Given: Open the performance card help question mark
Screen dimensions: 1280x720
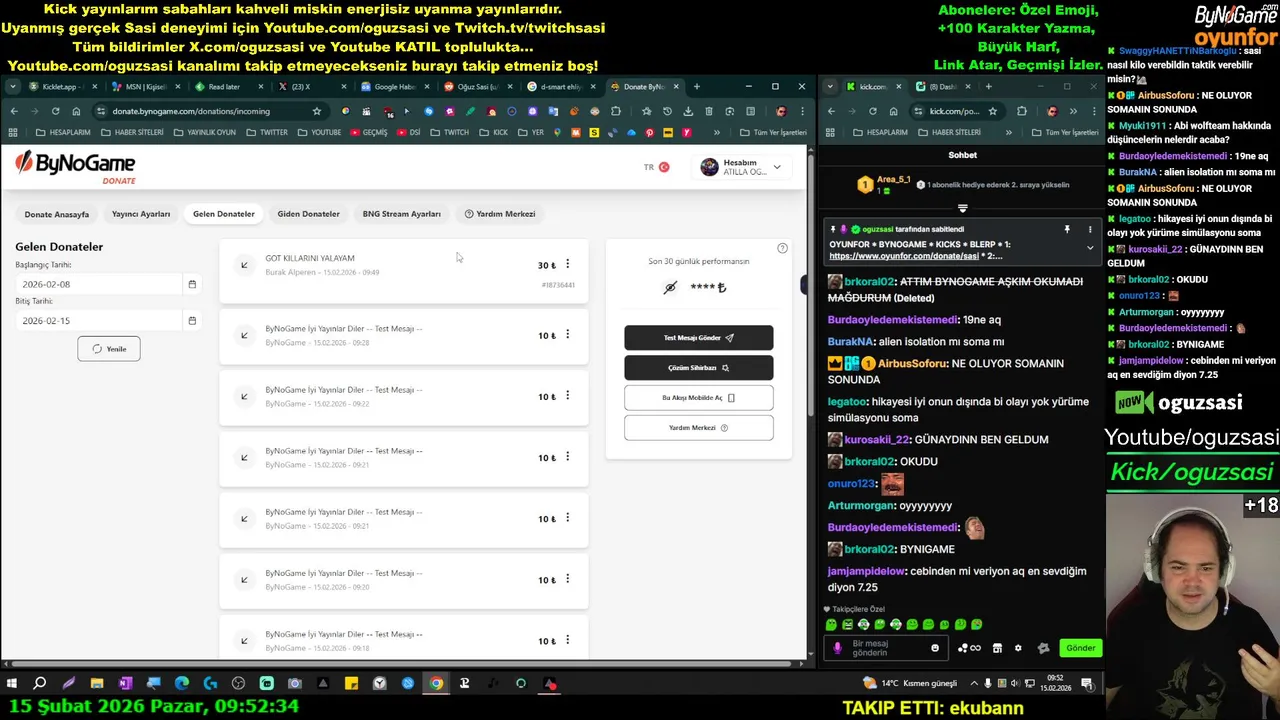Looking at the screenshot, I should (782, 248).
